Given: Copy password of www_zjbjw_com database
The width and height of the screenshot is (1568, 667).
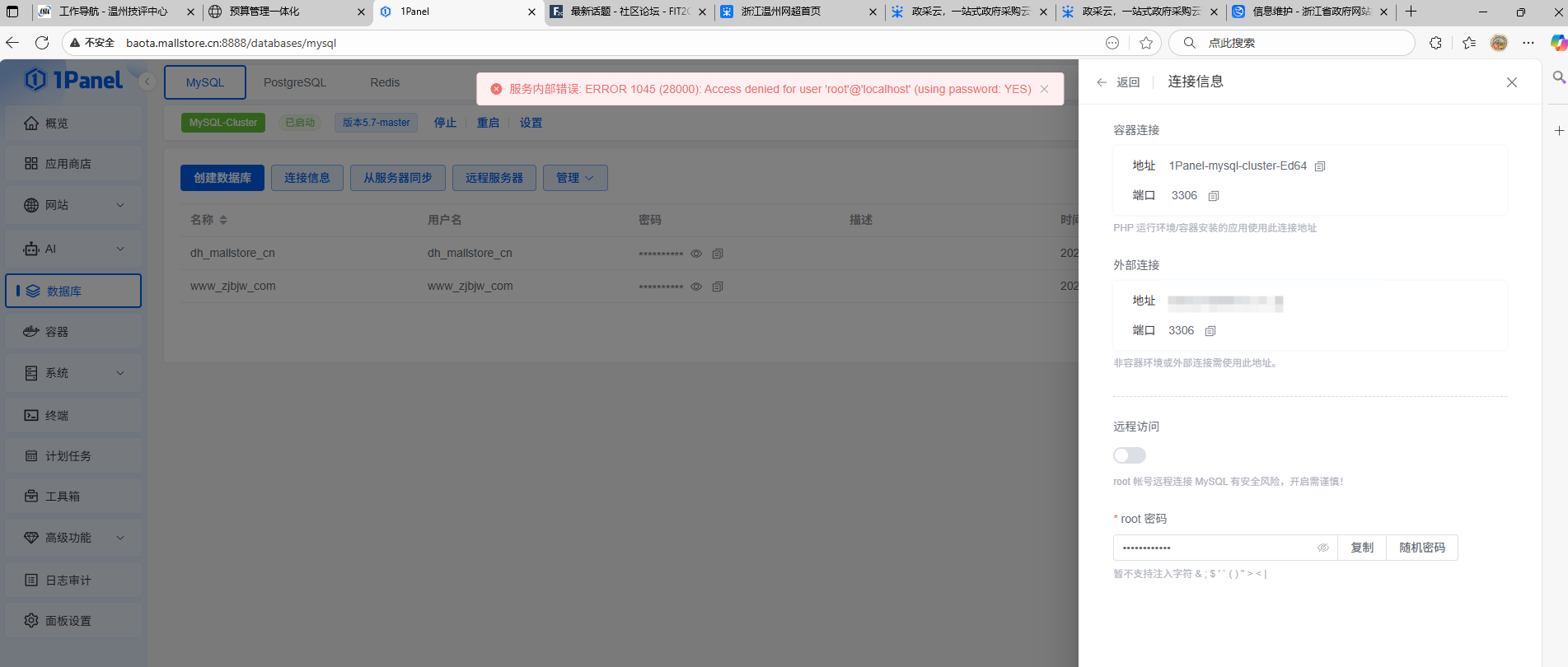Looking at the screenshot, I should (718, 287).
